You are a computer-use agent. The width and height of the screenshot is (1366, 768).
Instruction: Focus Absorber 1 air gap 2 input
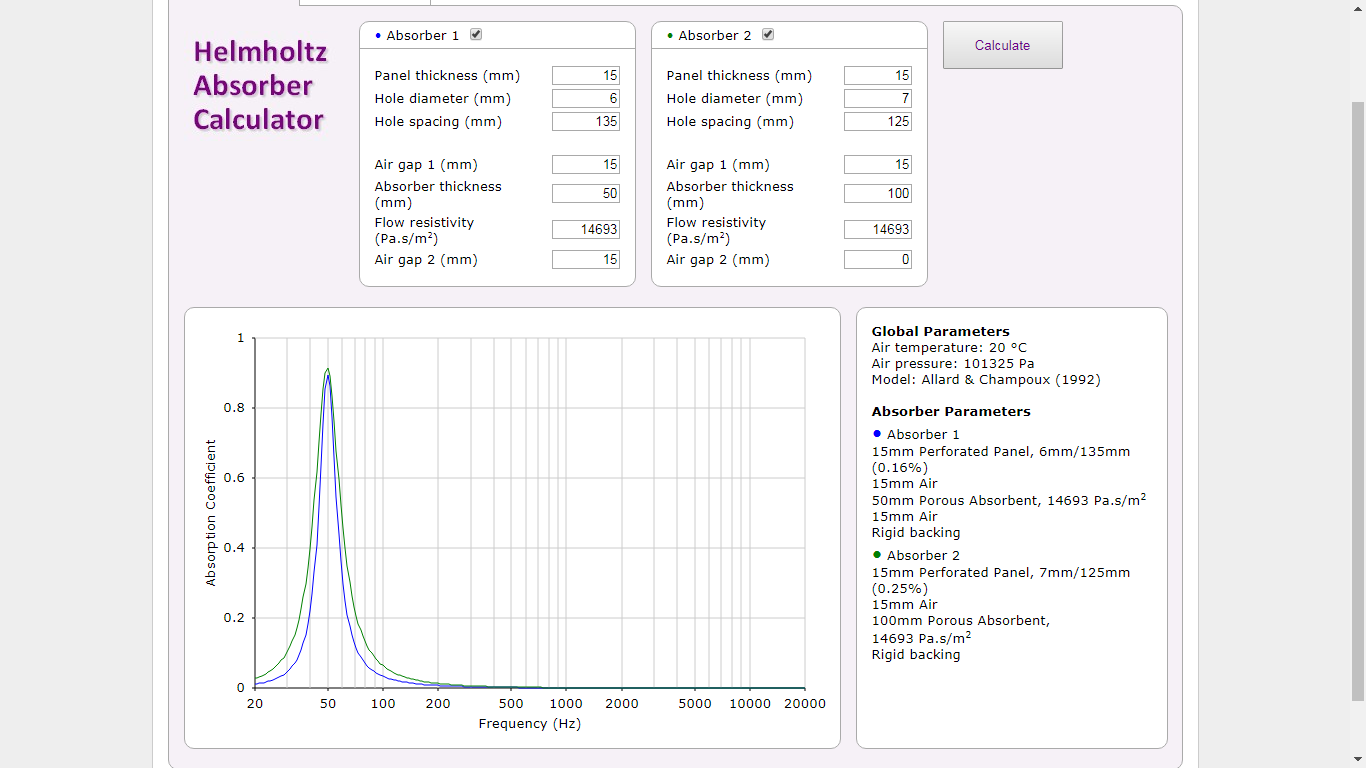(586, 260)
